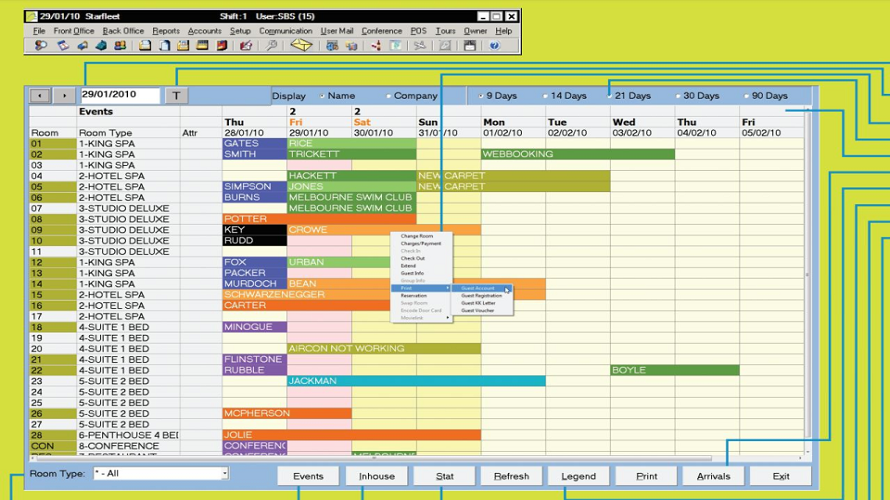
Task: Select the 21 Days view option
Action: pos(610,96)
